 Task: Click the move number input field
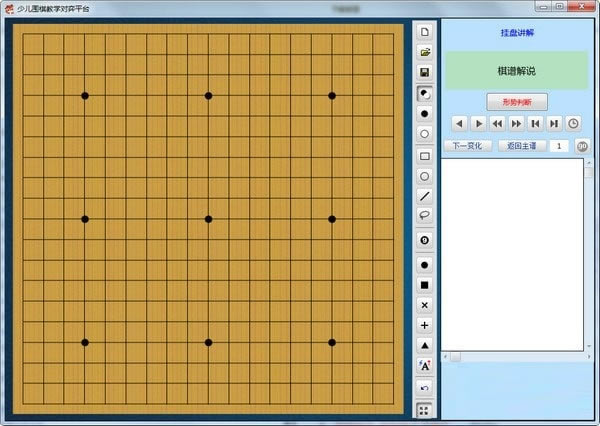[x=559, y=146]
